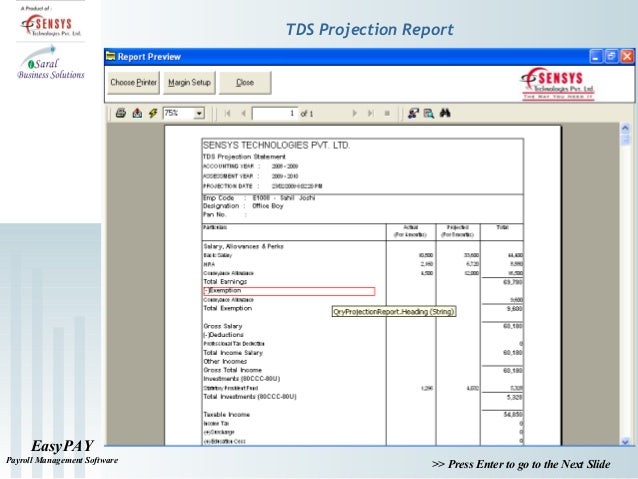Click the Taxable Income label
Image resolution: width=638 pixels, height=479 pixels.
pos(227,415)
